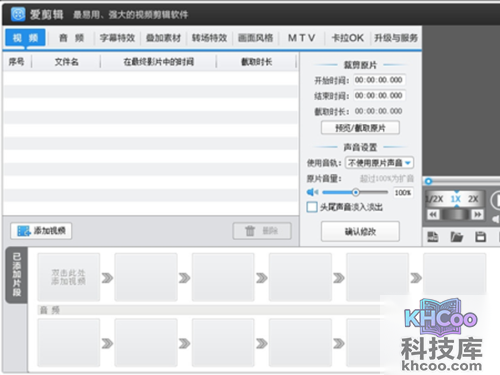Click the open project folder icon
The height and width of the screenshot is (375, 500).
point(457,237)
